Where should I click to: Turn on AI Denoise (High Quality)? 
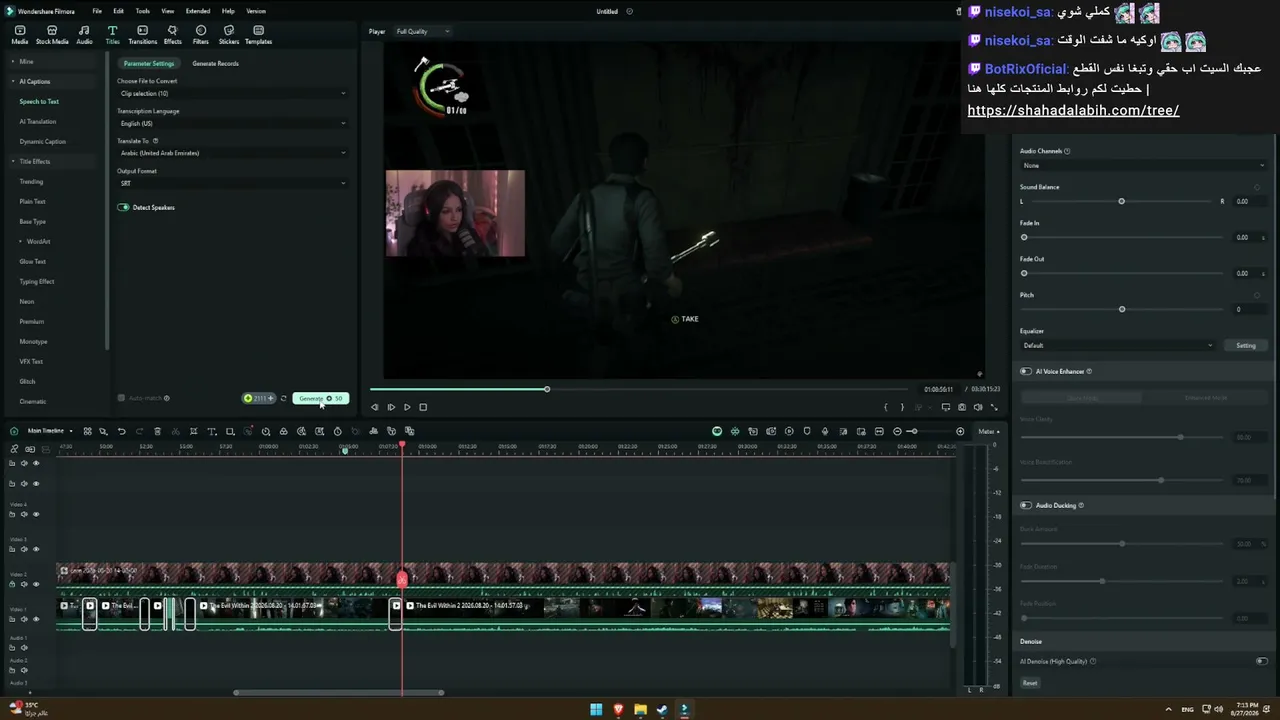pyautogui.click(x=1262, y=661)
